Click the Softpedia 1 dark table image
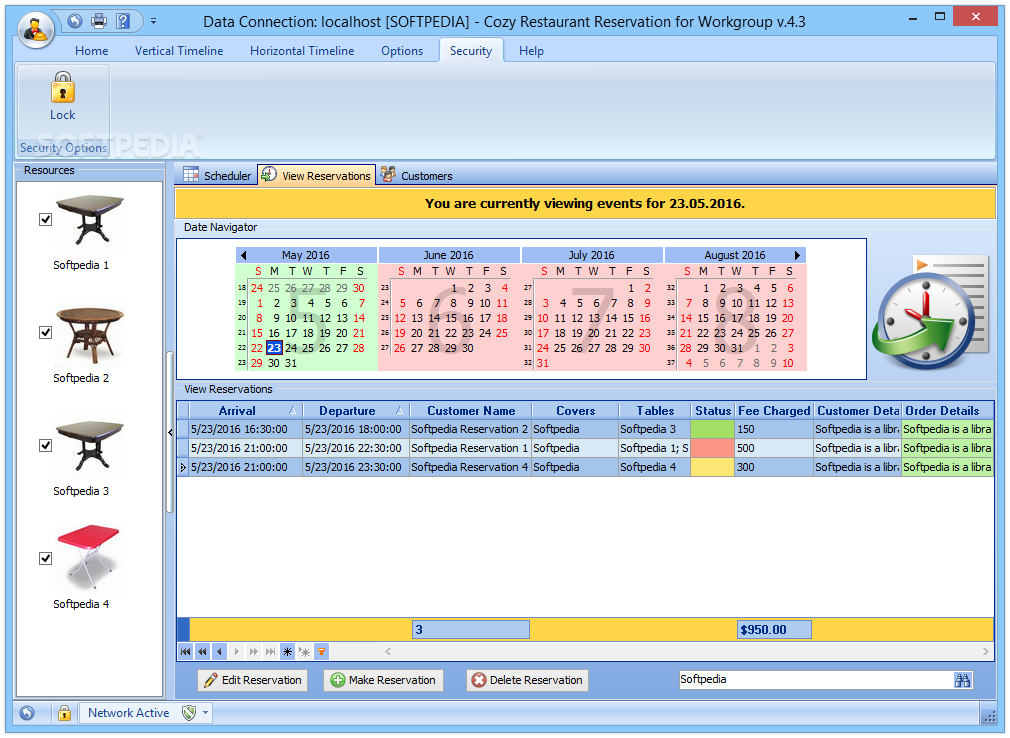Screen dimensions: 1010x738 tap(90, 221)
